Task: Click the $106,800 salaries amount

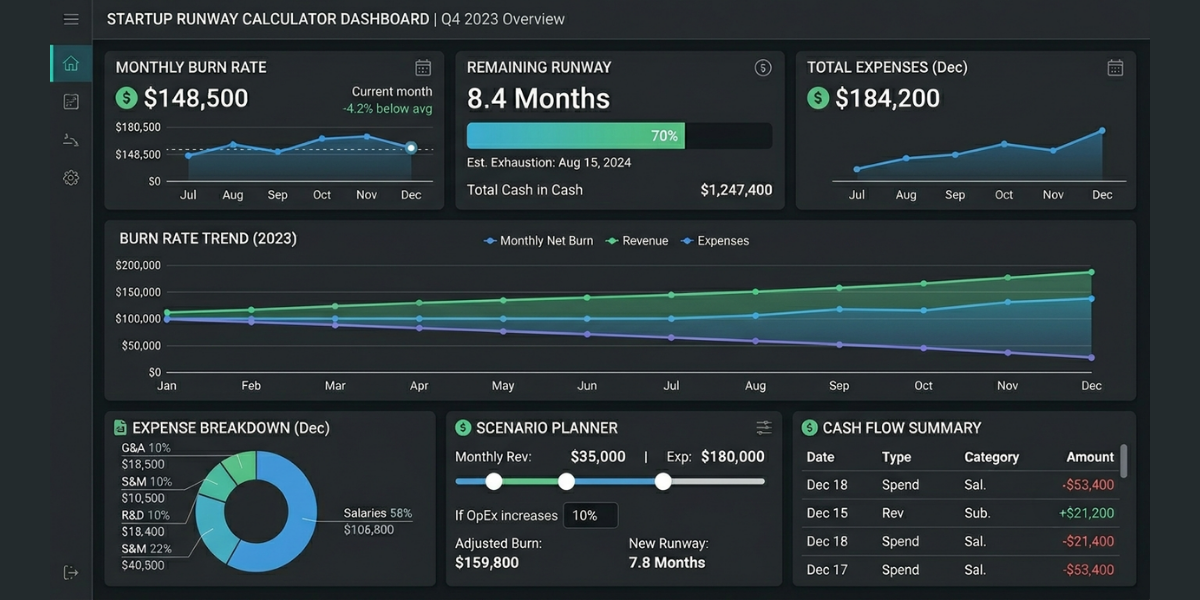Action: 369,529
